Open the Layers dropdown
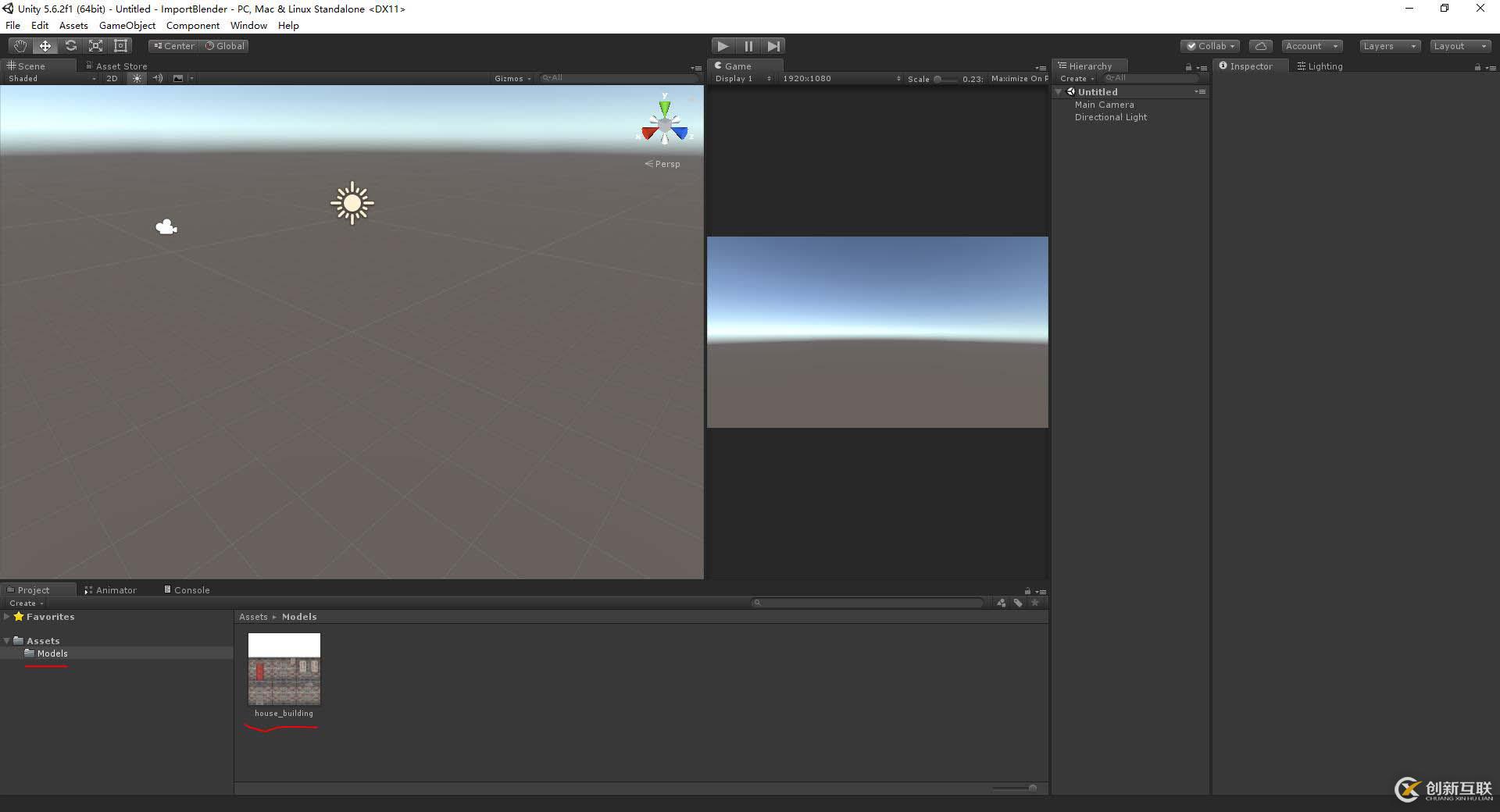This screenshot has width=1500, height=812. click(1389, 46)
